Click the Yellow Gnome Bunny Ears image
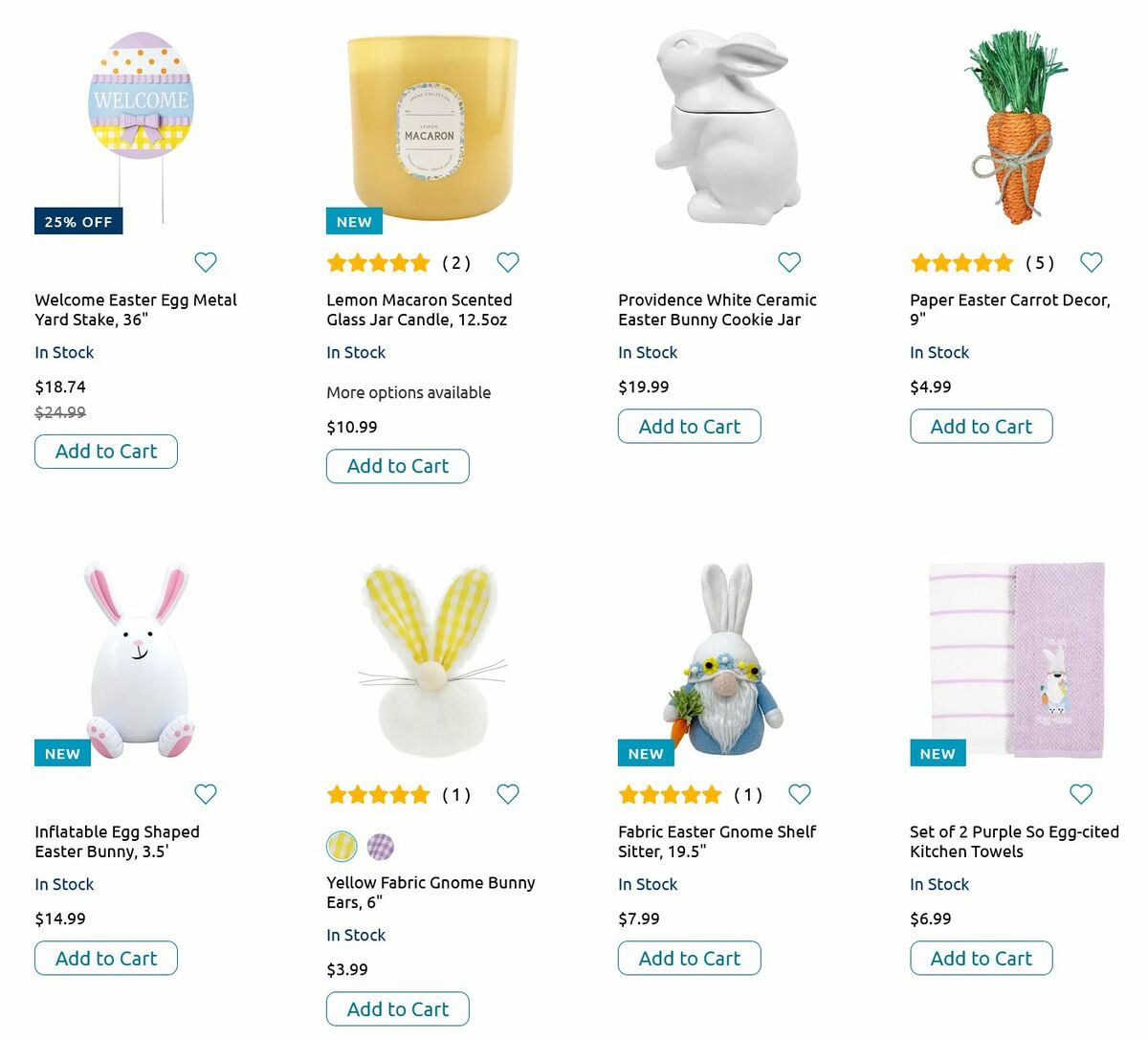The width and height of the screenshot is (1148, 1040). [x=430, y=660]
